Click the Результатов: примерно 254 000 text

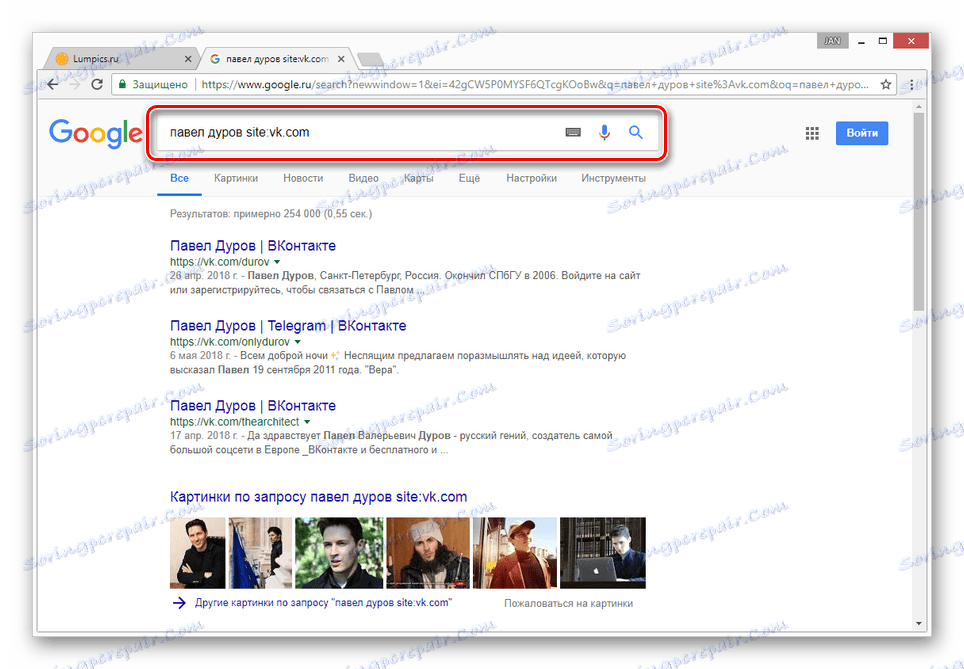coord(271,214)
